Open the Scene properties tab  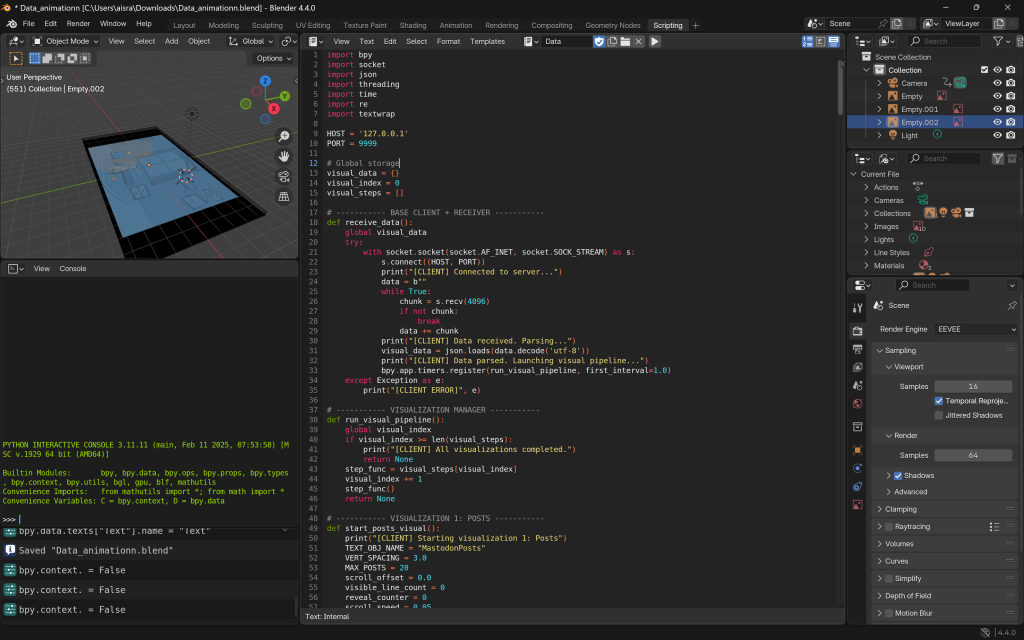pos(857,386)
